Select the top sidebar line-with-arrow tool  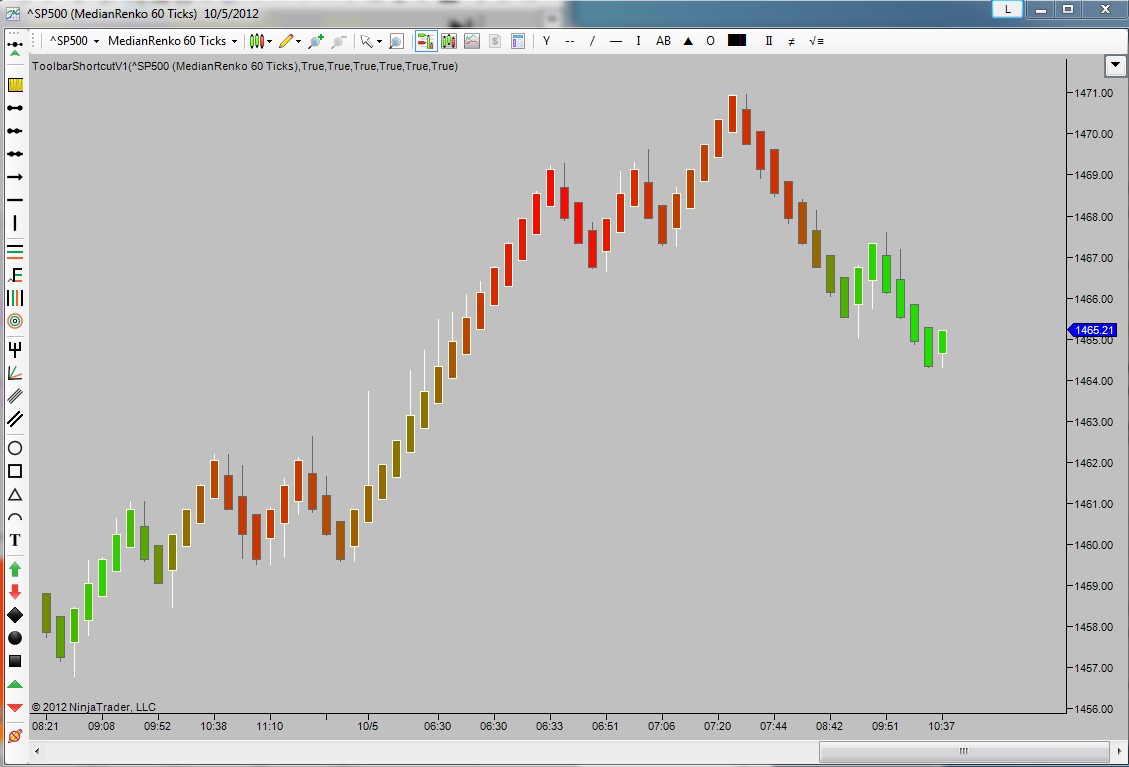point(15,48)
